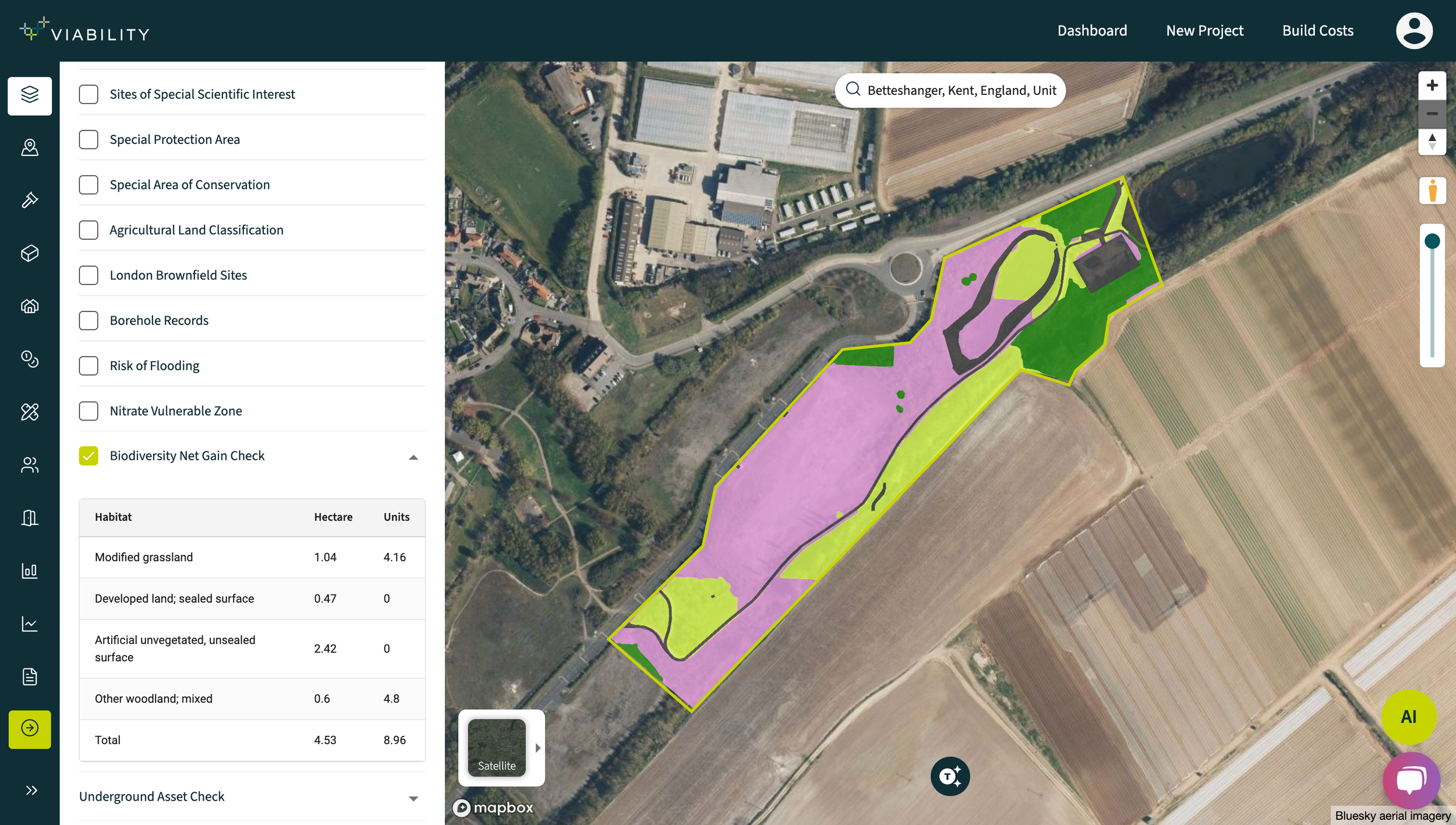The width and height of the screenshot is (1456, 825).
Task: Select the Satellite basemap thumbnail
Action: (496, 748)
